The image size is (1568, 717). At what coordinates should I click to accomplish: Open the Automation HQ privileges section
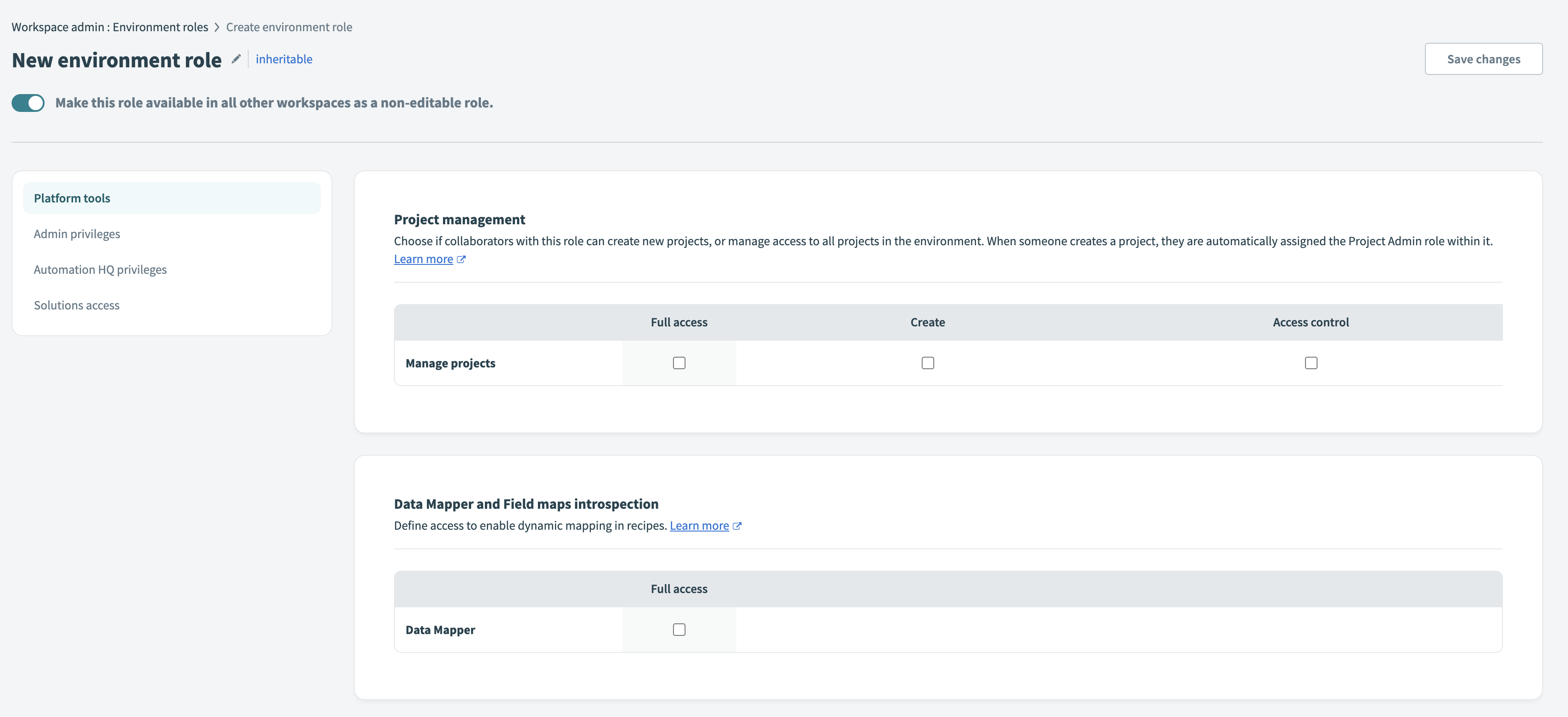tap(100, 269)
